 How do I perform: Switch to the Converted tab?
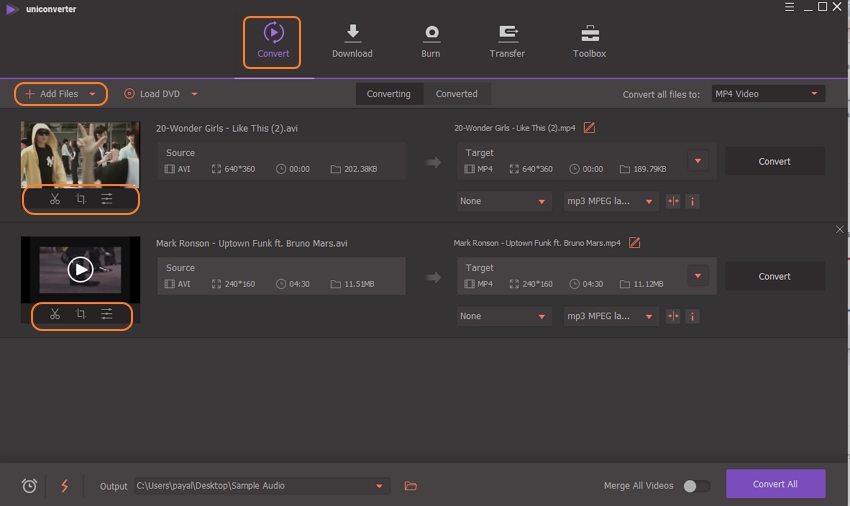click(456, 94)
